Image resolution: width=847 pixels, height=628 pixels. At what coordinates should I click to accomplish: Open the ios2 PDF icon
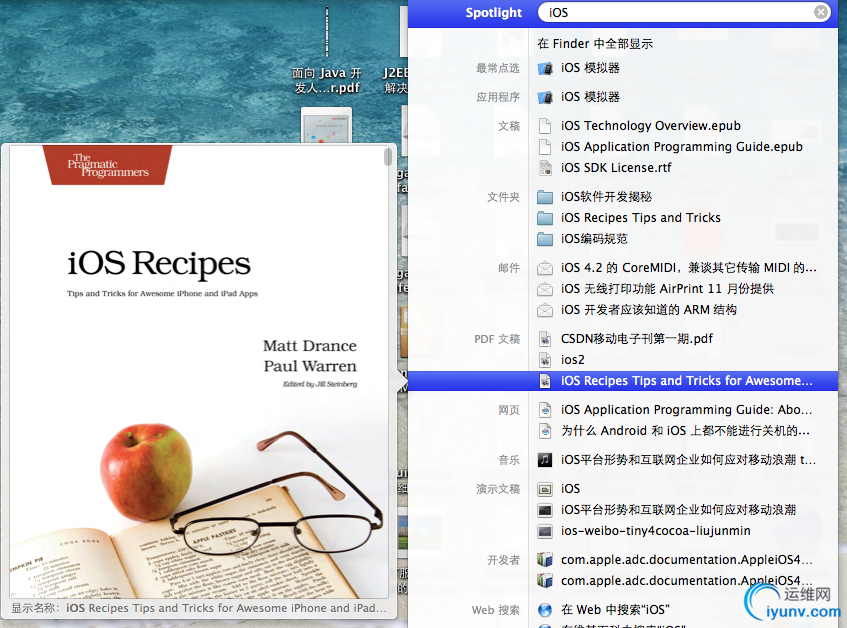(x=545, y=360)
